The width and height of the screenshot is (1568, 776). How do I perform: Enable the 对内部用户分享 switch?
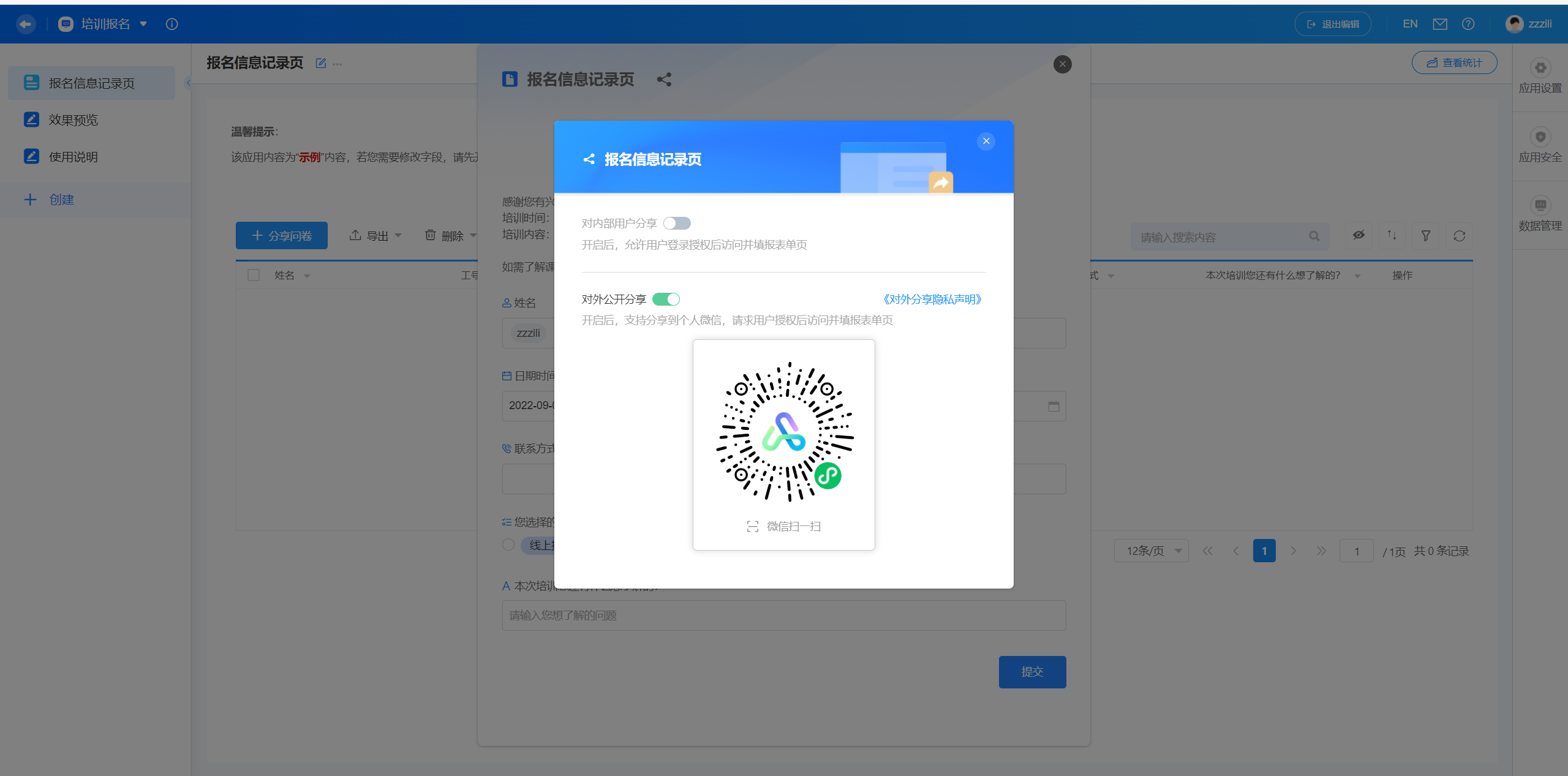point(677,224)
